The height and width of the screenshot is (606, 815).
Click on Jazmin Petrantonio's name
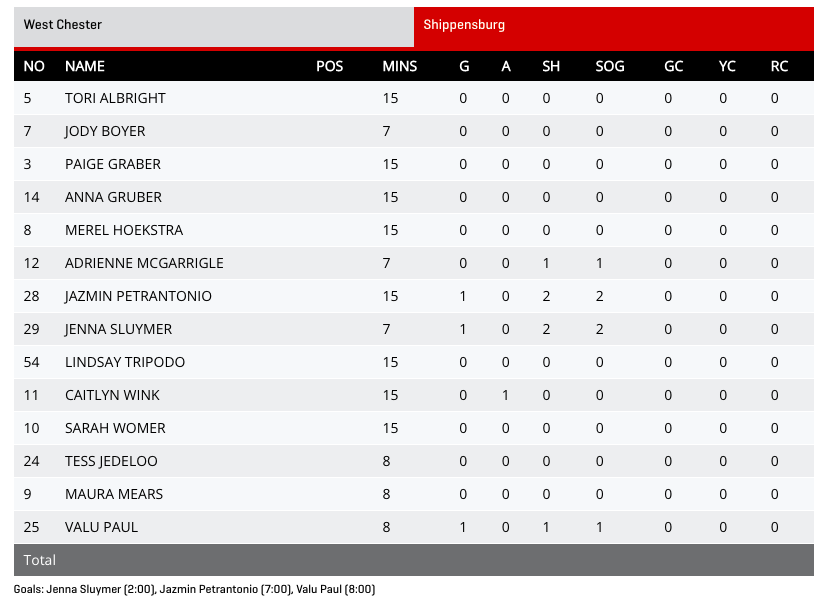[x=138, y=297]
